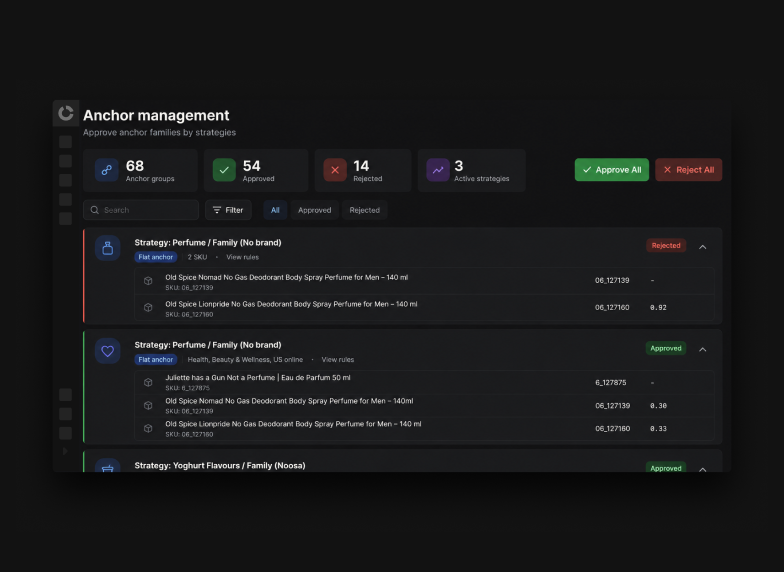Click the Health, Beauty & Wellness, US online label

coord(245,360)
